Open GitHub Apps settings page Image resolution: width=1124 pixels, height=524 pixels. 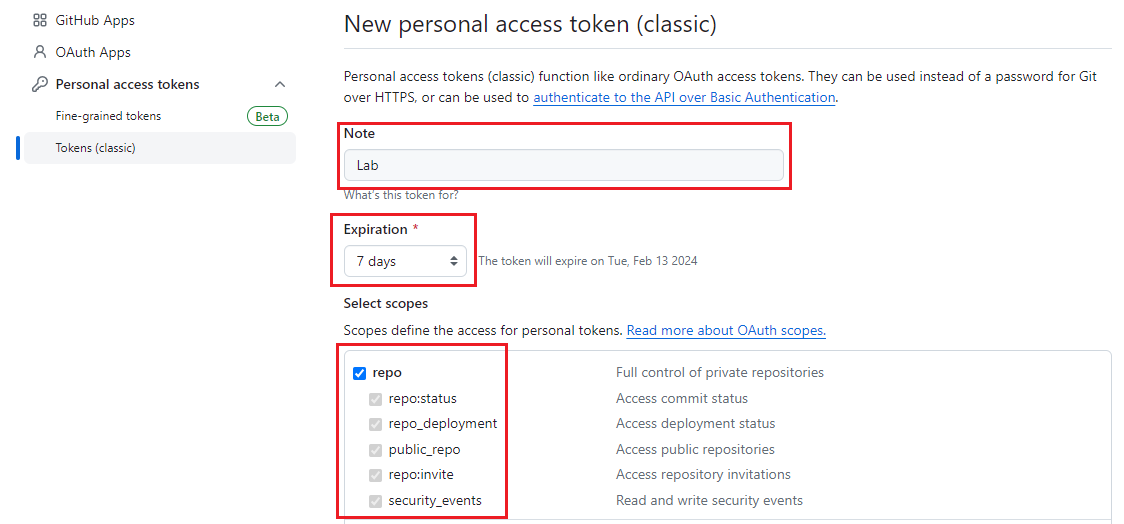[95, 20]
